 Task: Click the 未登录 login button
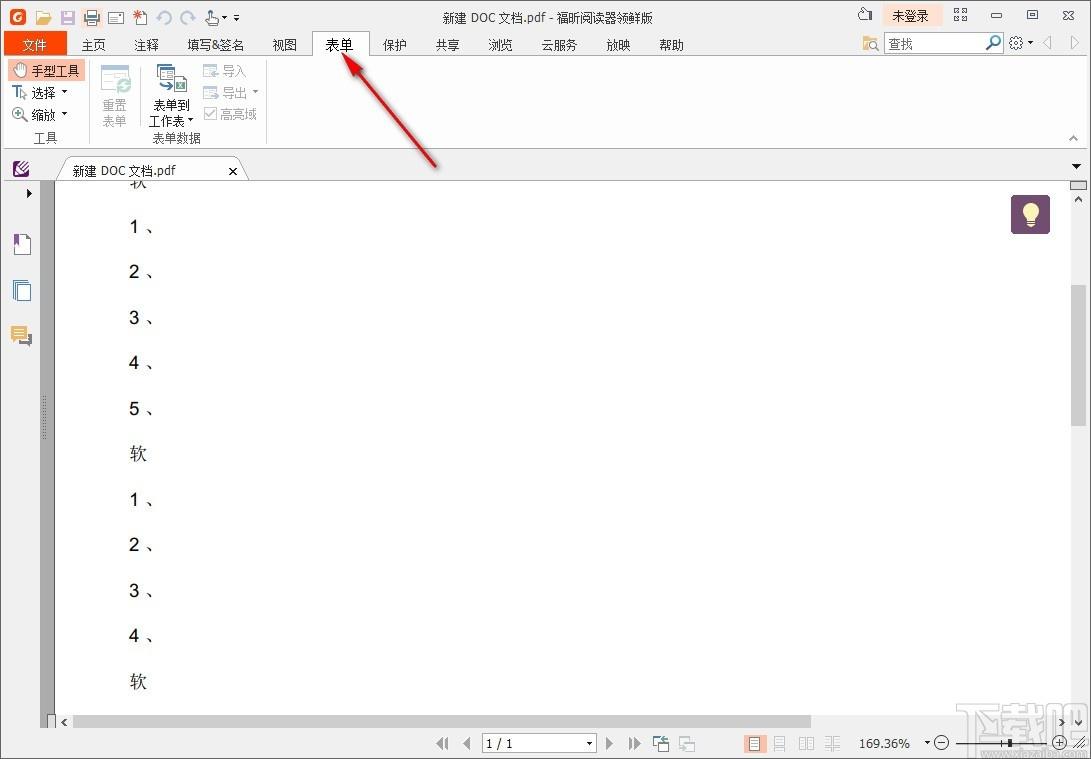(911, 15)
